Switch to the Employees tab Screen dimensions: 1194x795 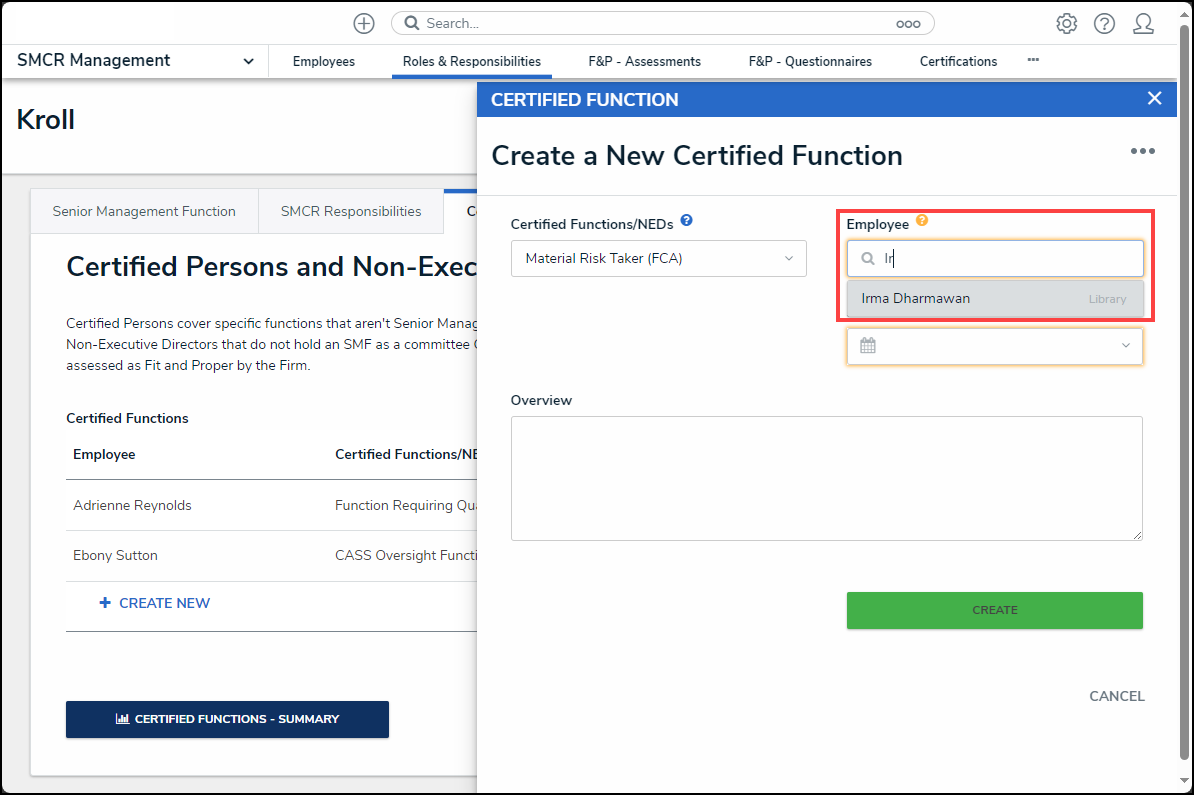click(323, 62)
